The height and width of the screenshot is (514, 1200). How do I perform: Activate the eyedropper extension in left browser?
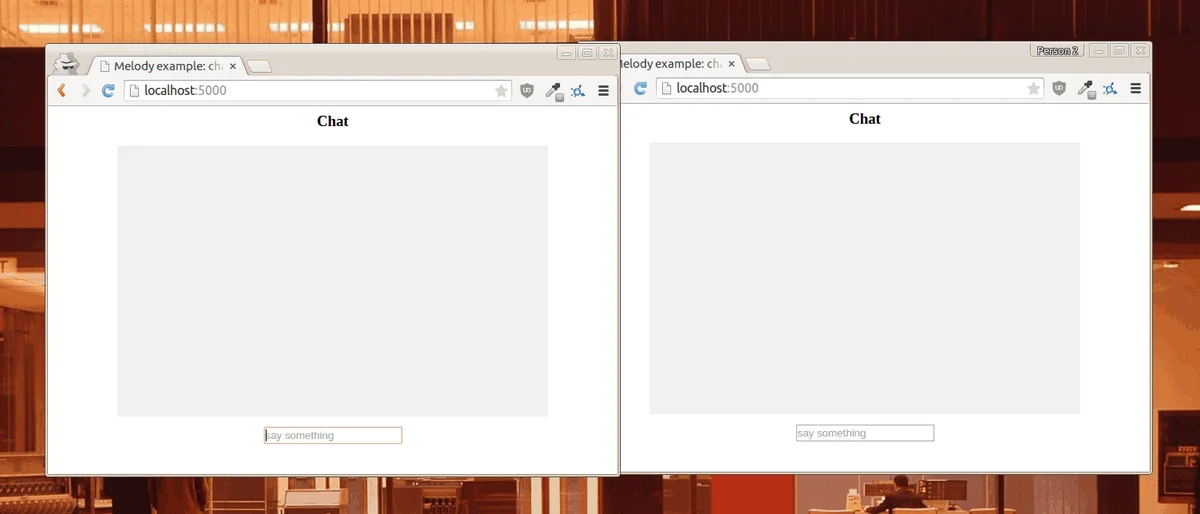pyautogui.click(x=554, y=91)
